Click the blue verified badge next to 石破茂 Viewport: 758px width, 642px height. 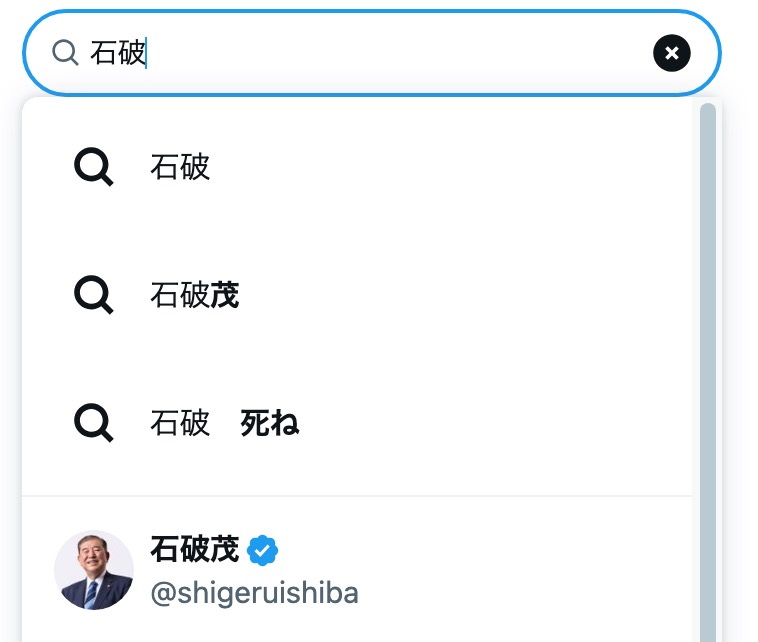262,550
